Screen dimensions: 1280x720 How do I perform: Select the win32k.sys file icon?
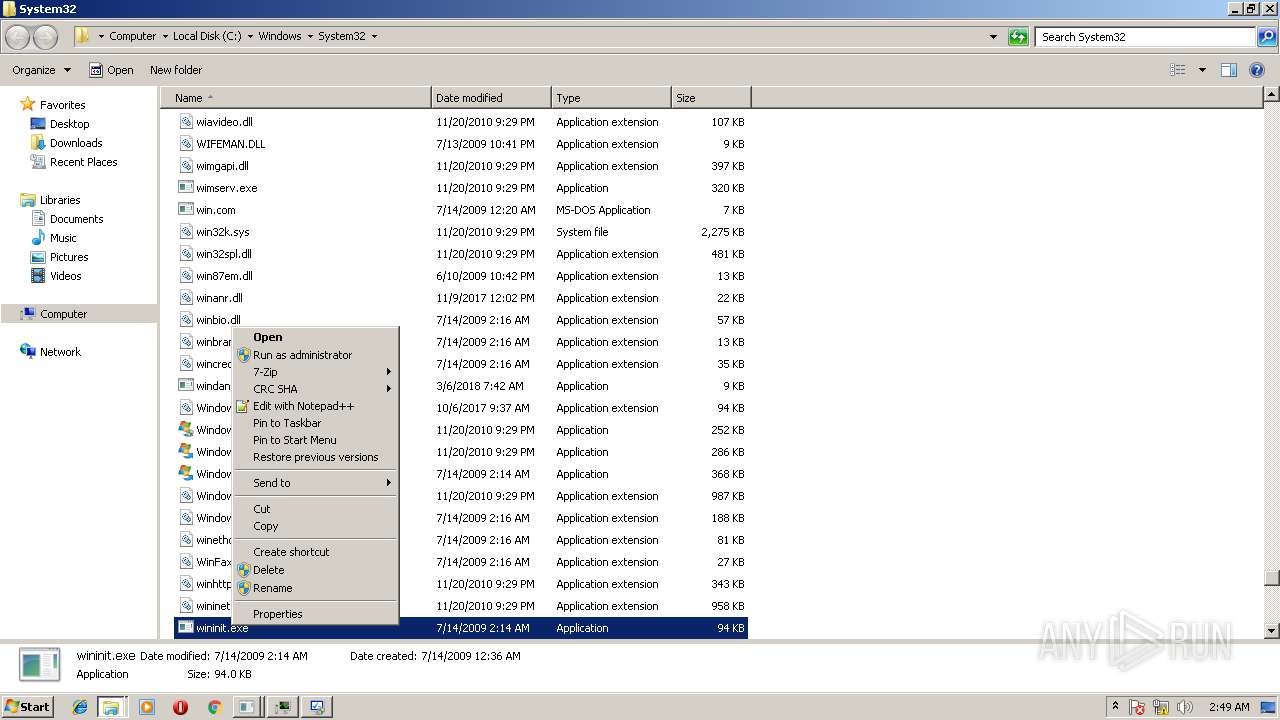tap(186, 232)
